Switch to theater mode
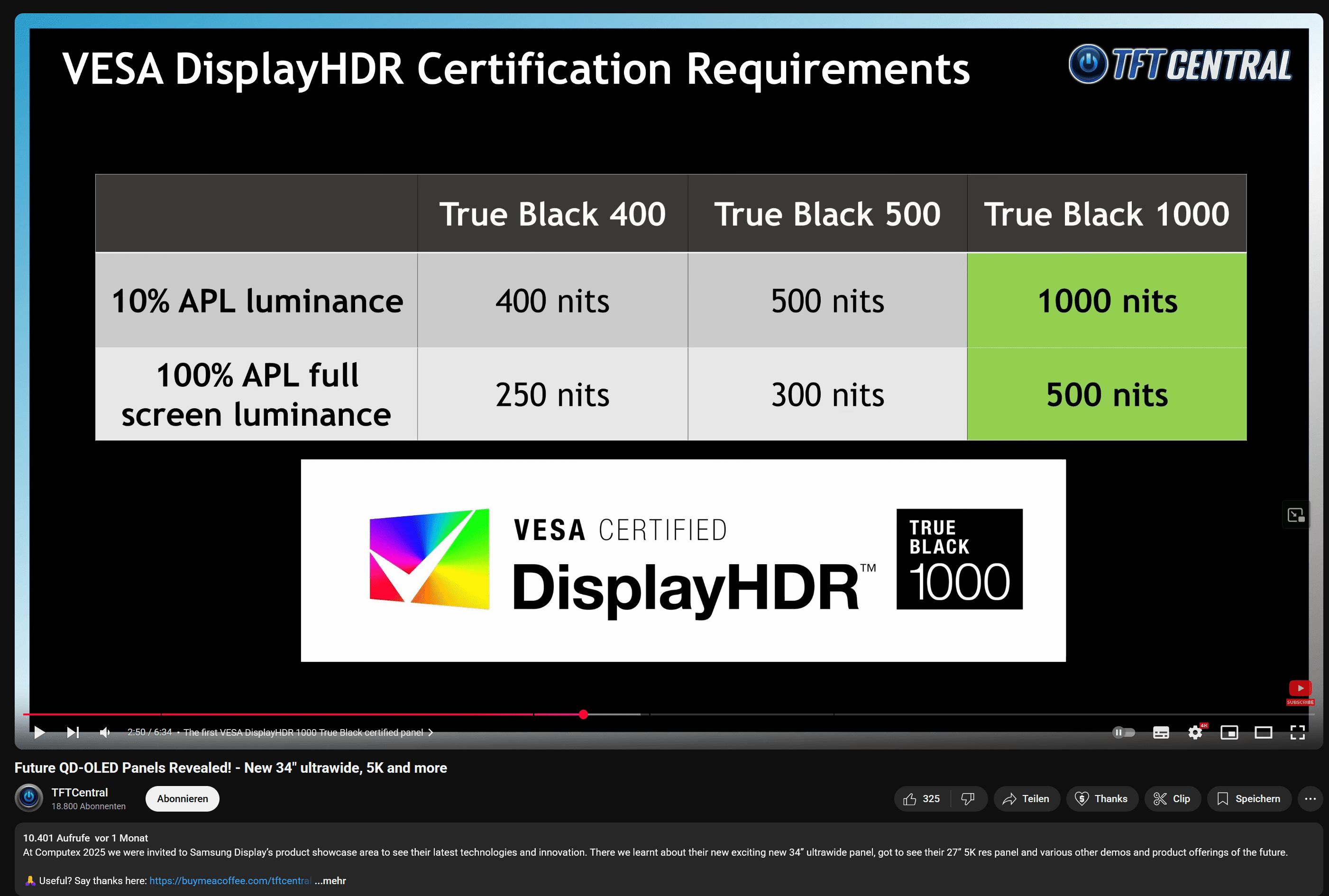The image size is (1329, 896). (x=1263, y=732)
